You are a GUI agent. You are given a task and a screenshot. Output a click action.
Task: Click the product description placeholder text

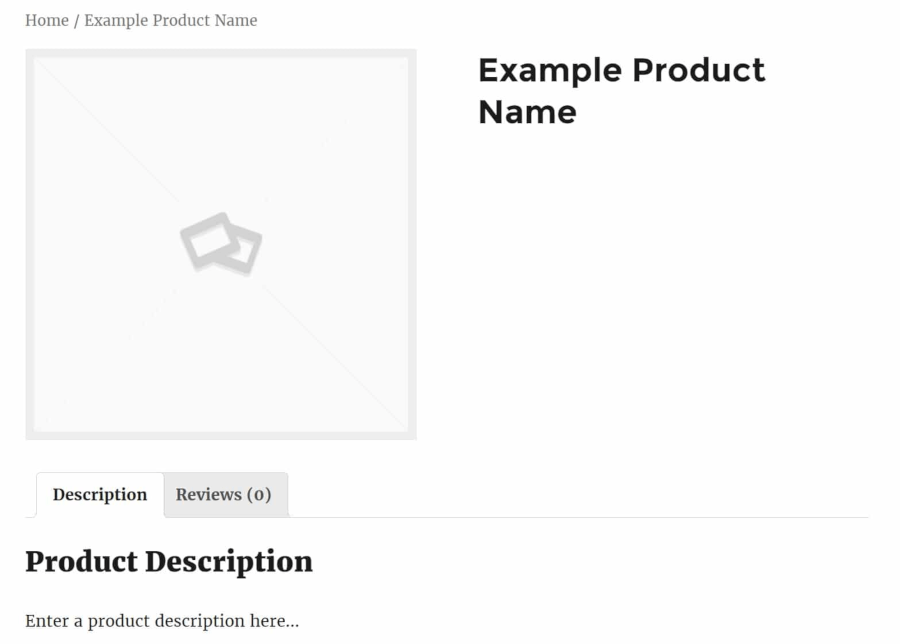(163, 620)
